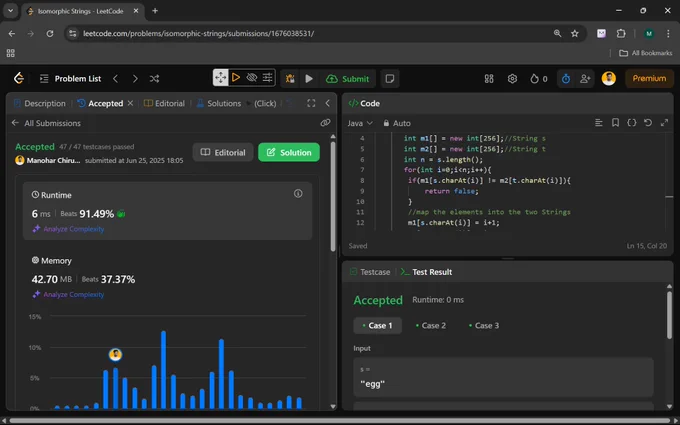
Task: Maximize the left panel fullscreen icon
Action: coord(311,103)
